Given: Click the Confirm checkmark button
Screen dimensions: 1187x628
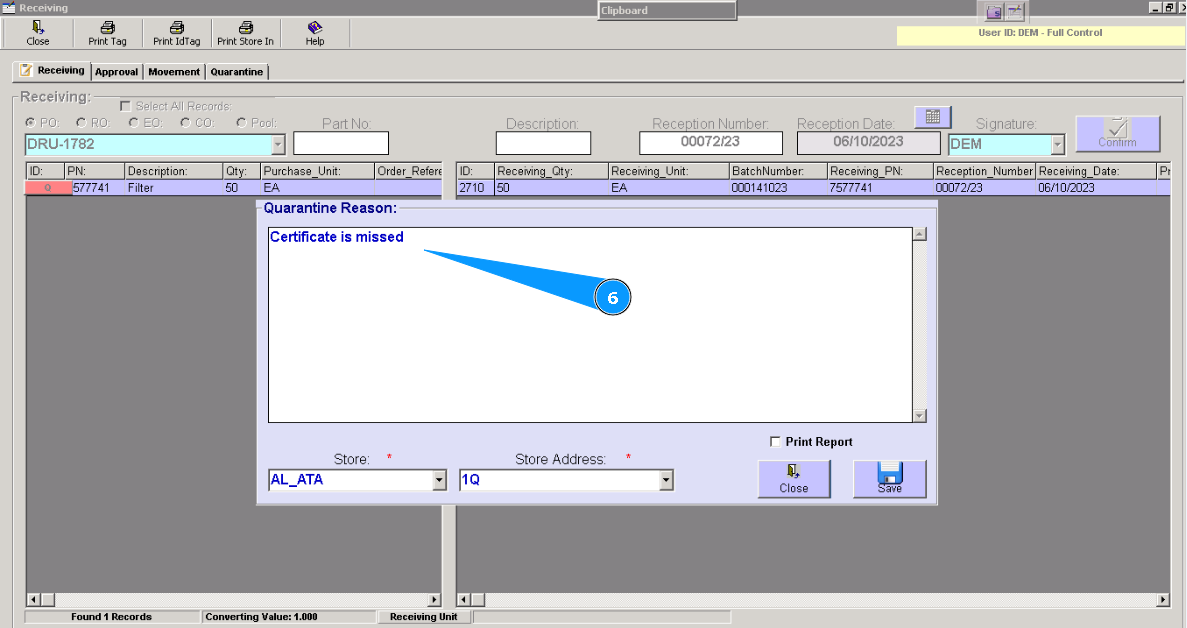Looking at the screenshot, I should 1117,133.
